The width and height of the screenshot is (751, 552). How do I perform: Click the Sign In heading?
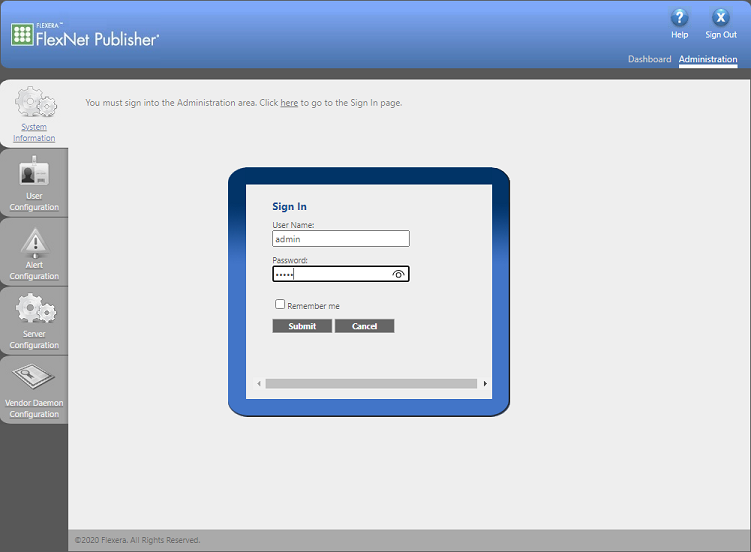(x=289, y=206)
